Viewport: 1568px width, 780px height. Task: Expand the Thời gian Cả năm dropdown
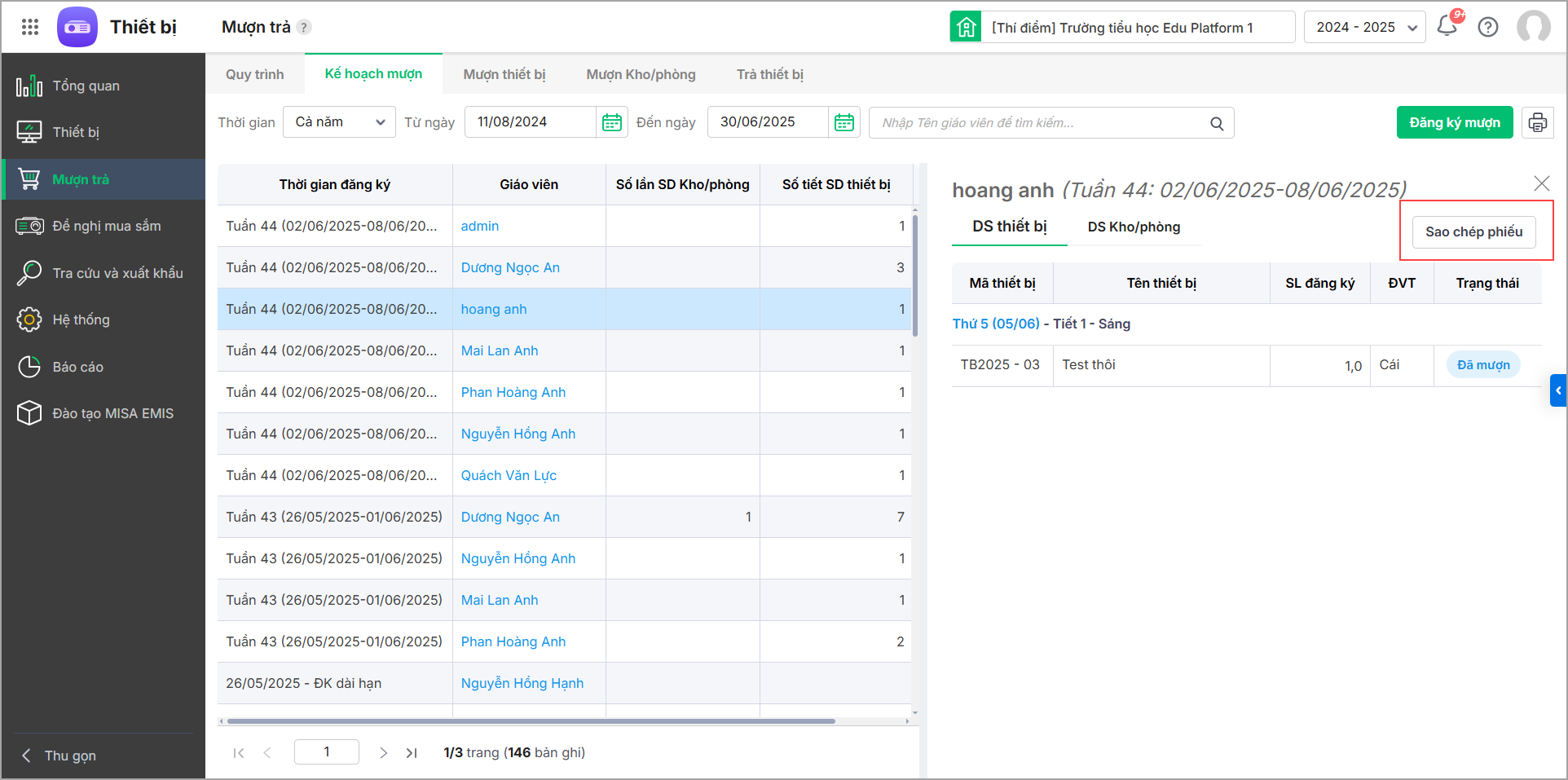(339, 122)
